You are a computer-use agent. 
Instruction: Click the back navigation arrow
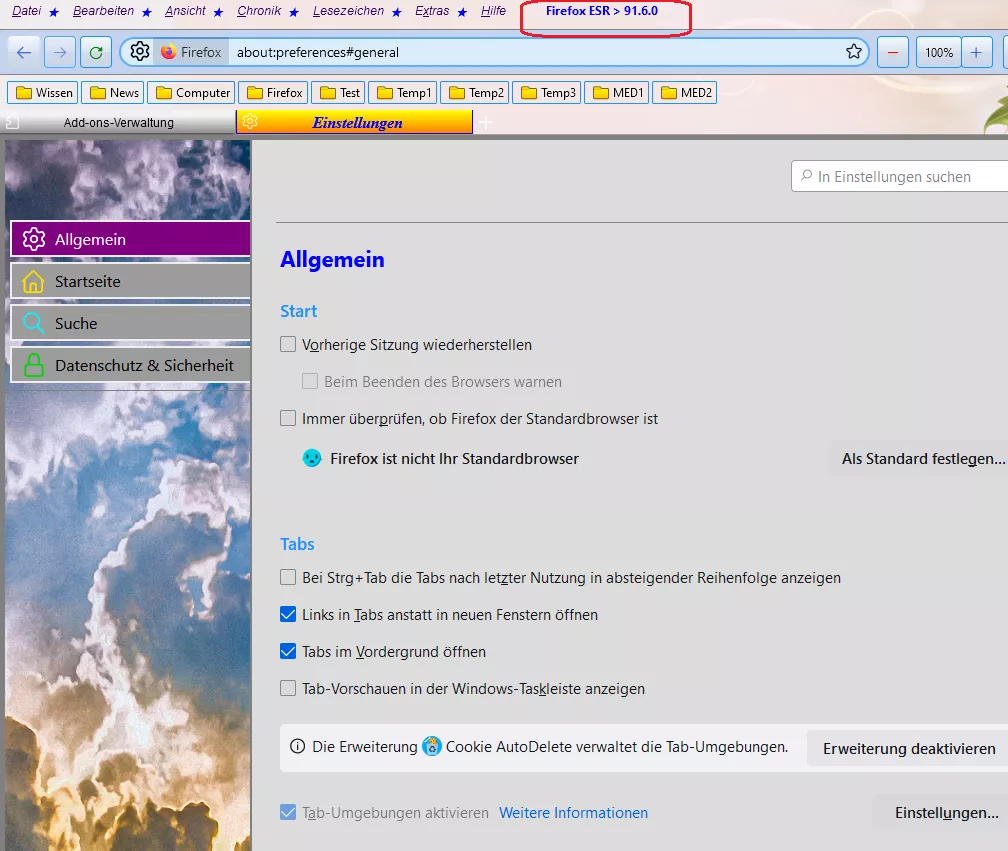[25, 52]
